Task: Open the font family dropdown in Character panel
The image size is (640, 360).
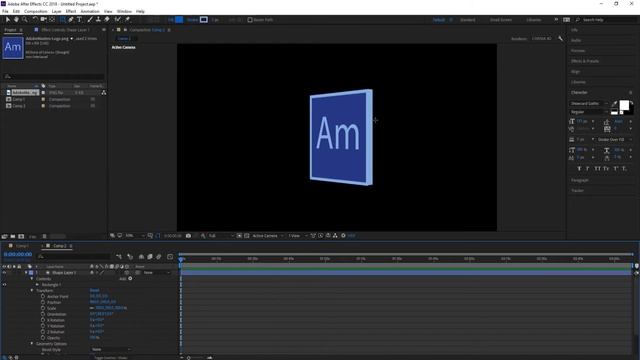Action: tap(589, 104)
